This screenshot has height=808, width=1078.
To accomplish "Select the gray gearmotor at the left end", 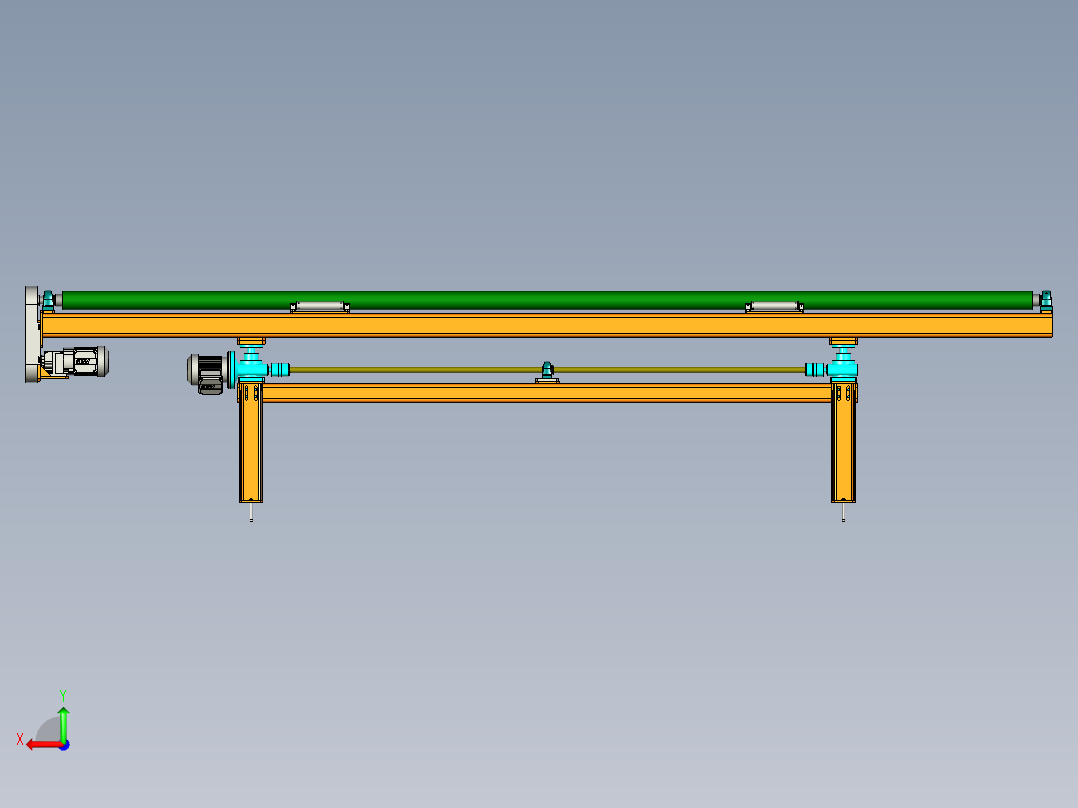I will 77,362.
